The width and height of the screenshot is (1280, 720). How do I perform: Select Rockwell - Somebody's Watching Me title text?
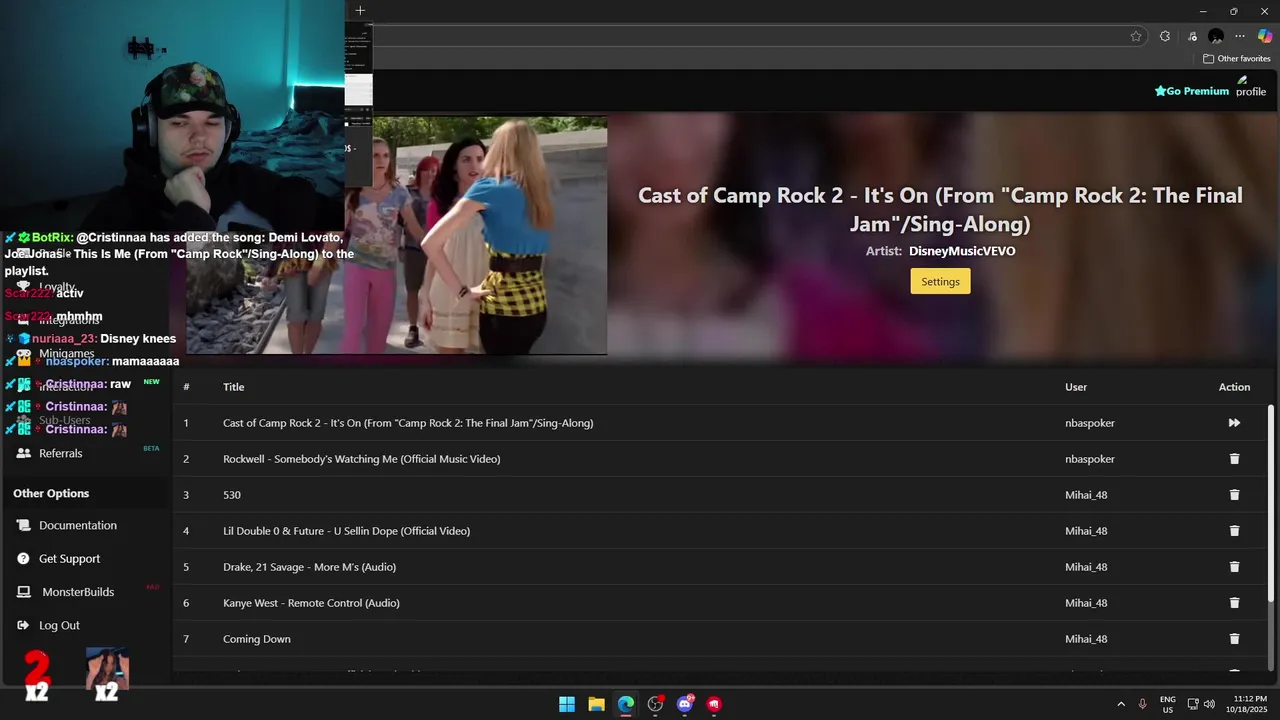point(361,459)
